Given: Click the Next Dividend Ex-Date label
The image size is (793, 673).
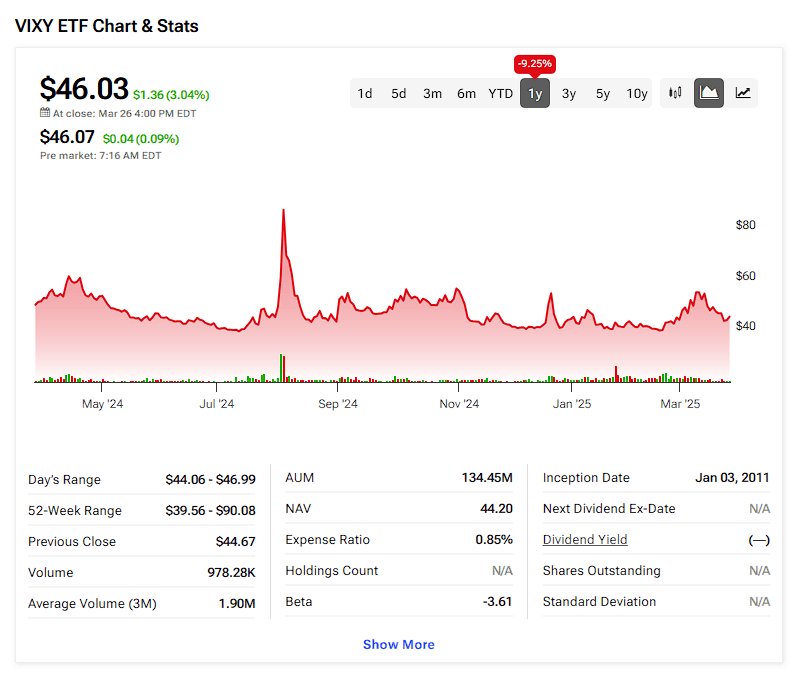Looking at the screenshot, I should 609,509.
